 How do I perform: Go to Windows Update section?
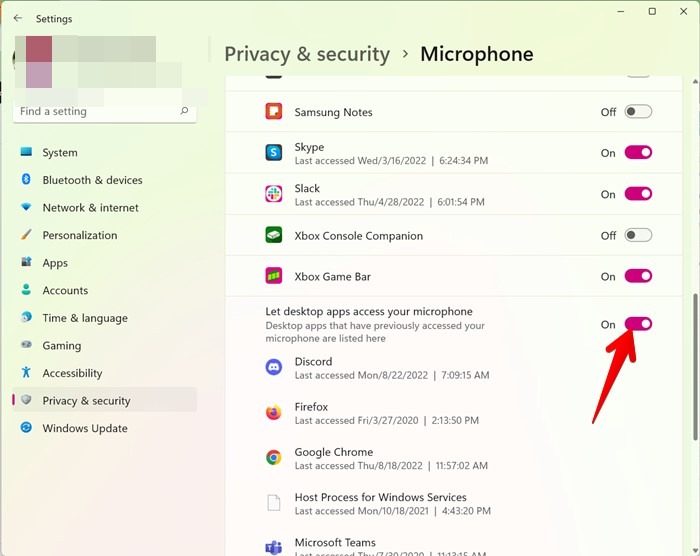point(84,428)
